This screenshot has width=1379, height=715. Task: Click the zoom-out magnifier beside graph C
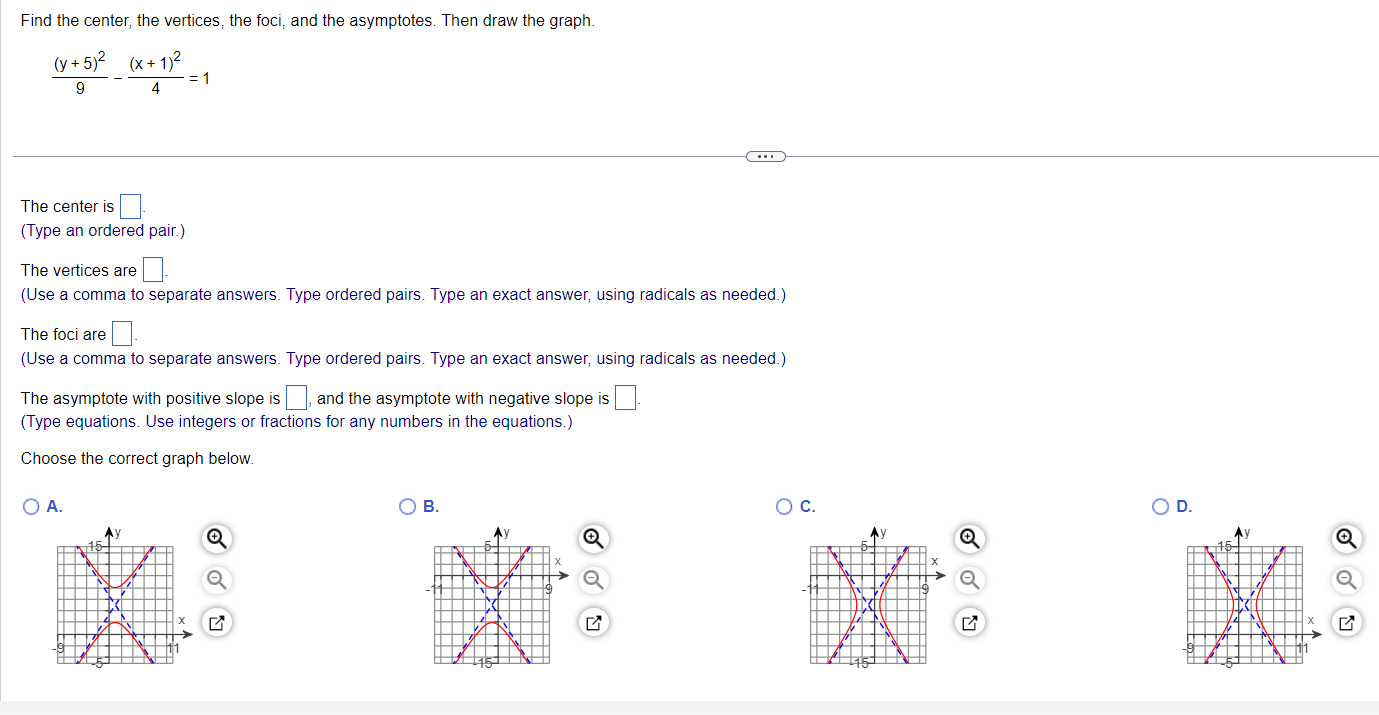tap(969, 579)
